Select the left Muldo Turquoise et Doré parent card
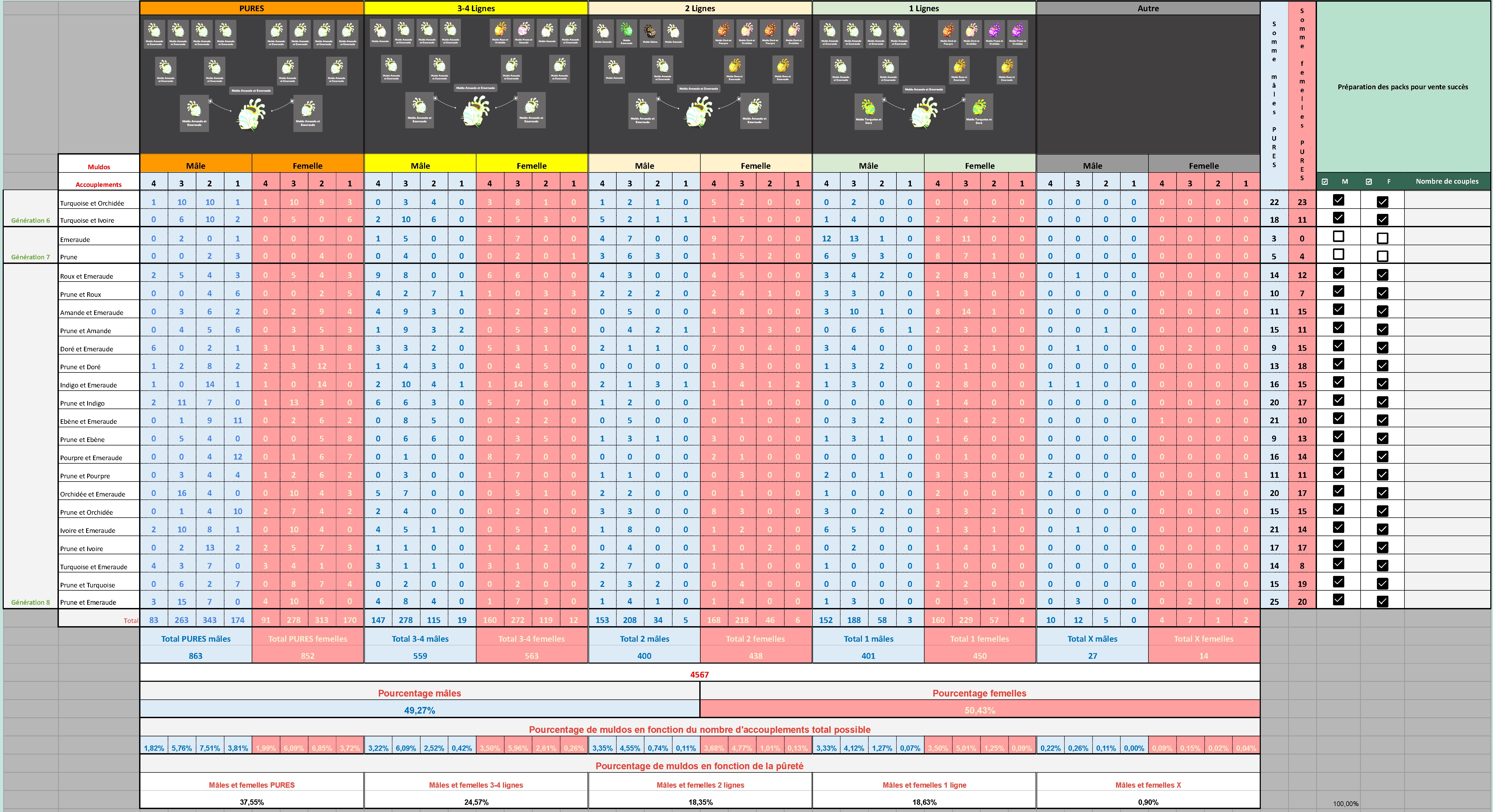 (x=869, y=112)
